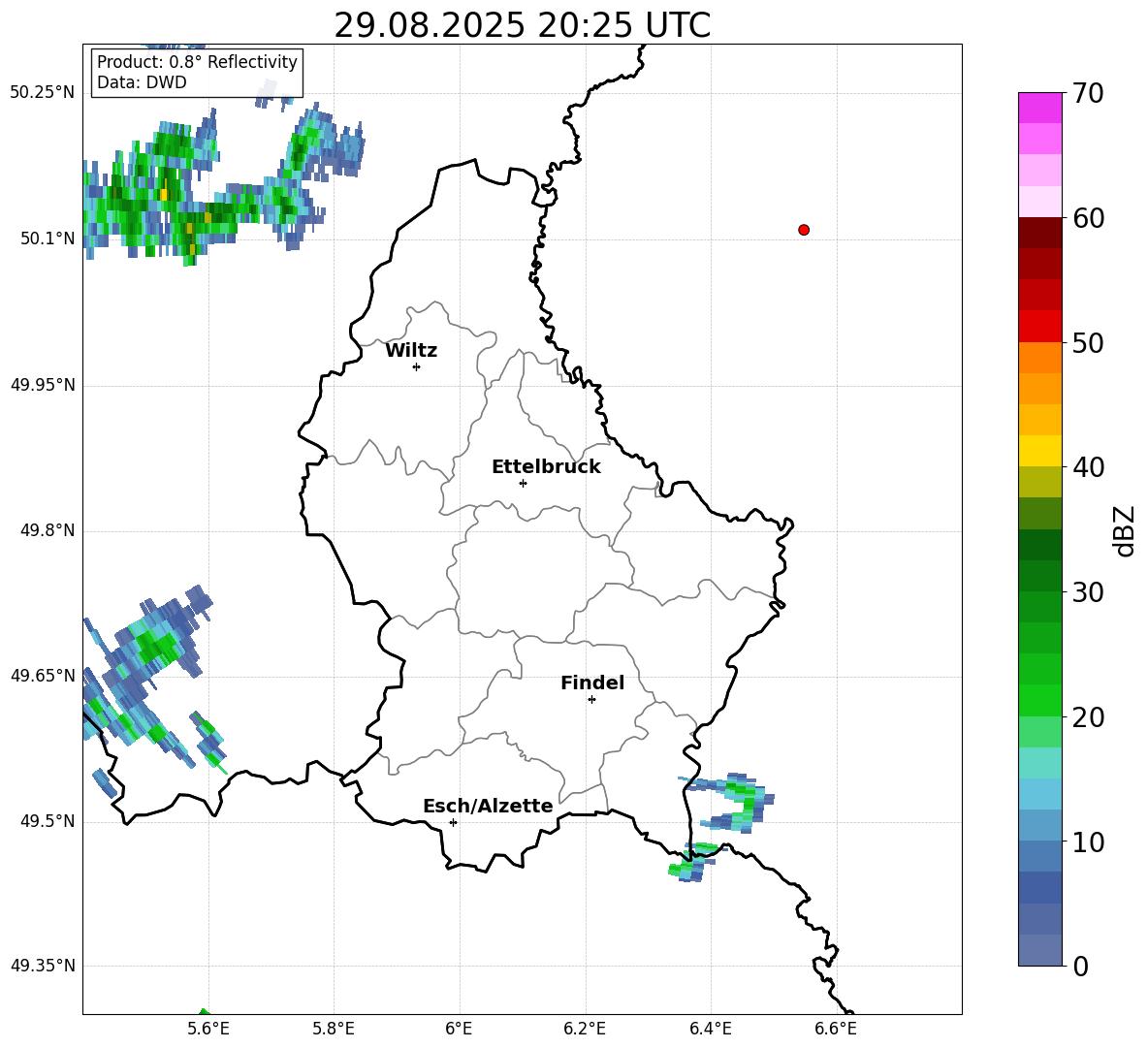
Task: Click the 40 value on colorbar
Action: [x=1088, y=467]
